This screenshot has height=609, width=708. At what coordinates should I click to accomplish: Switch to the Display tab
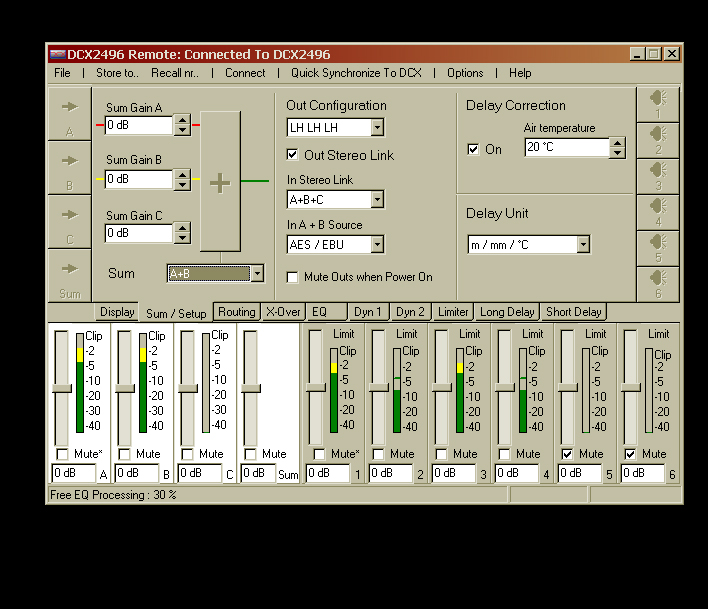(117, 312)
